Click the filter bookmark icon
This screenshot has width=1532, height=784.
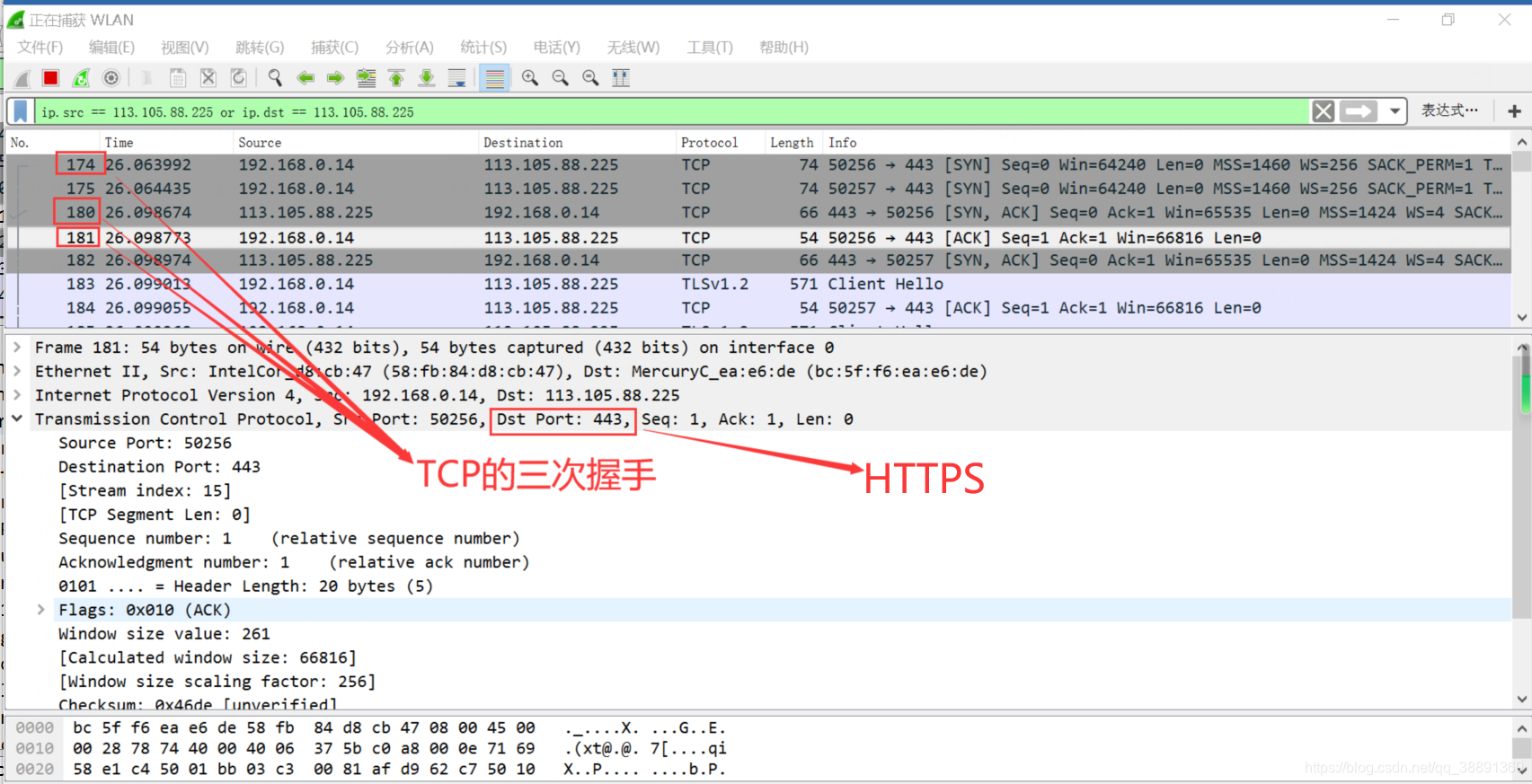(x=21, y=111)
